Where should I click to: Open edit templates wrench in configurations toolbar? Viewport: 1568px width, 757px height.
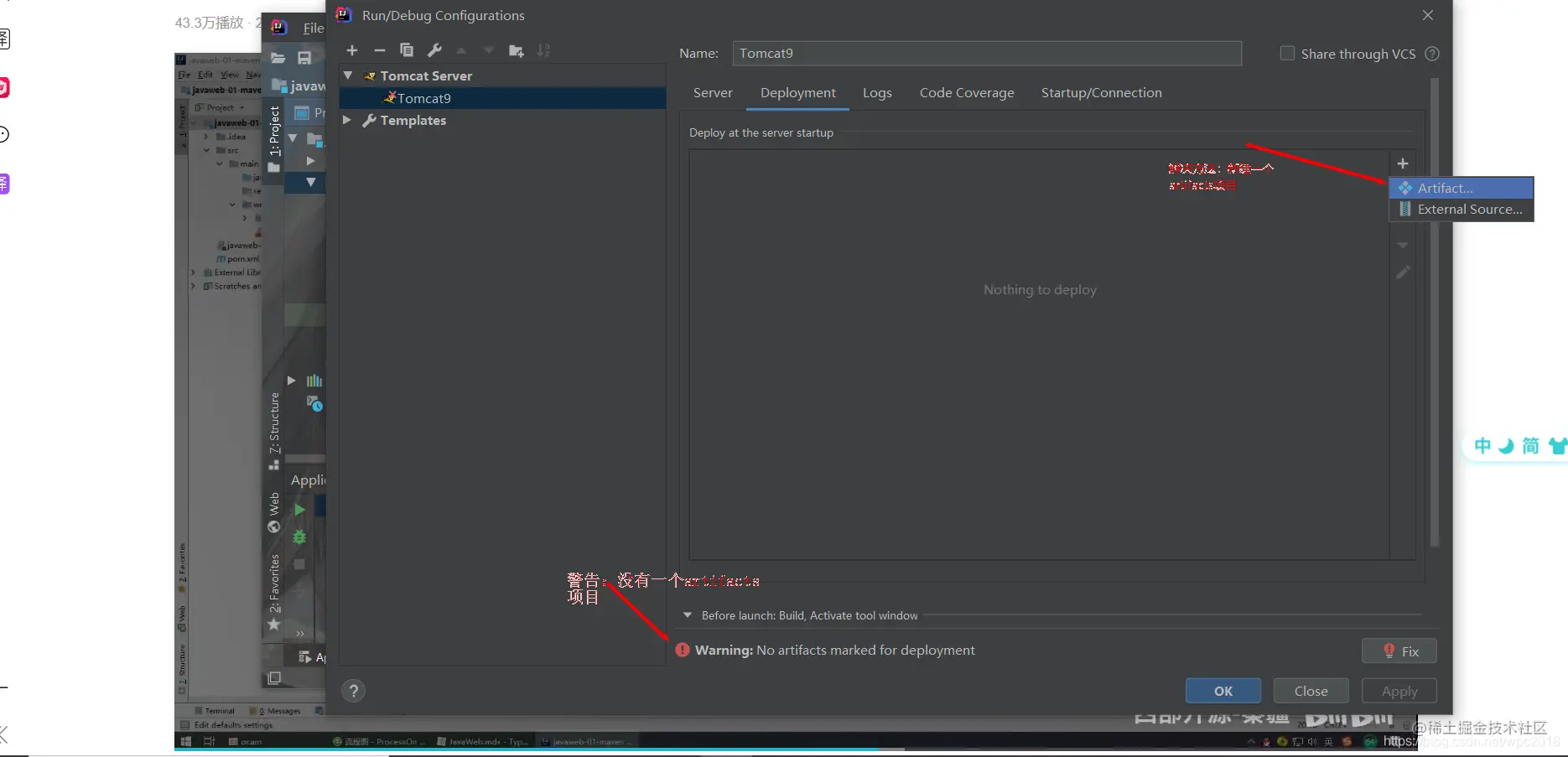click(x=434, y=50)
